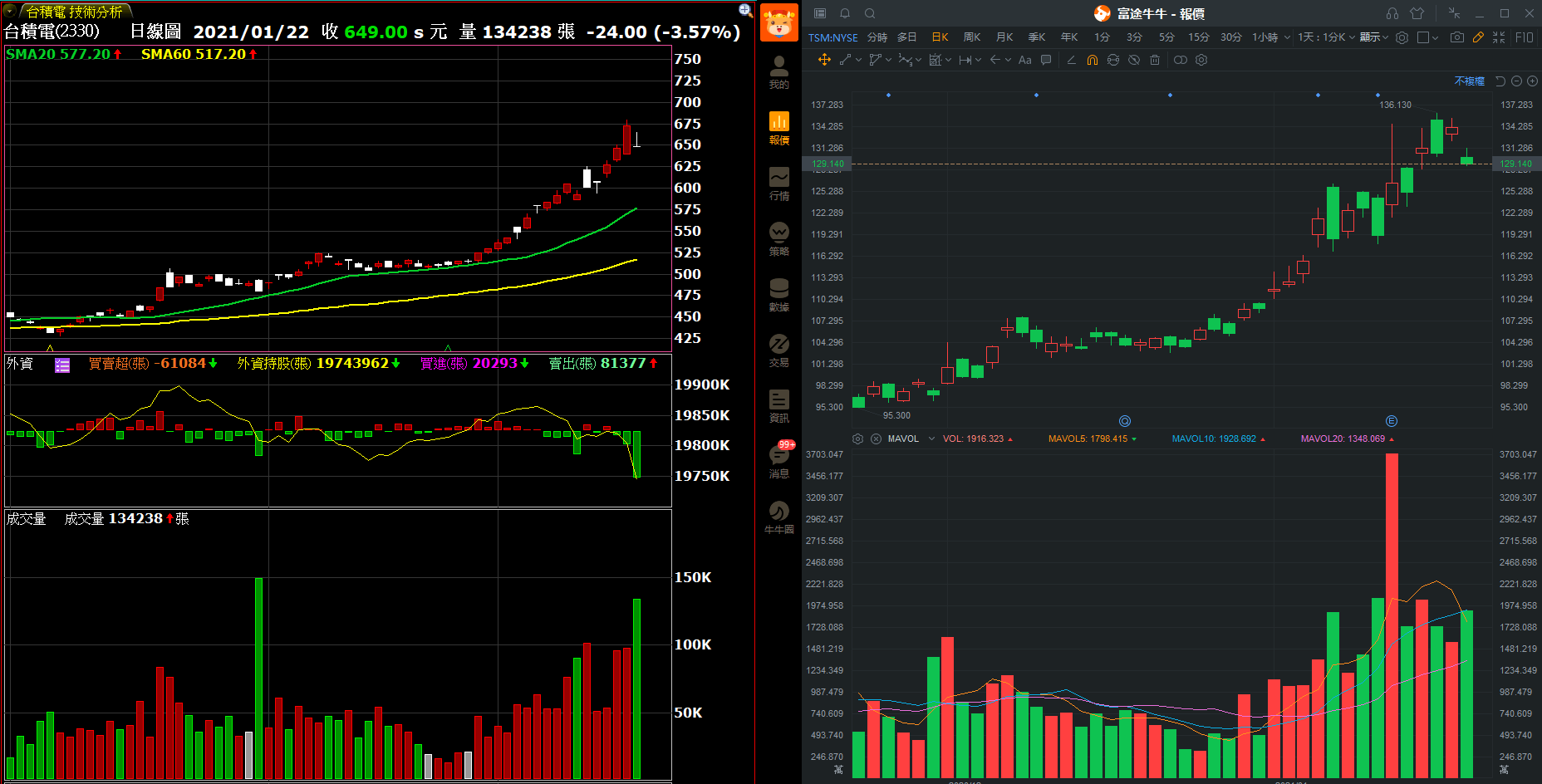Click the zoom magnifier on TSMC chart

click(x=745, y=10)
